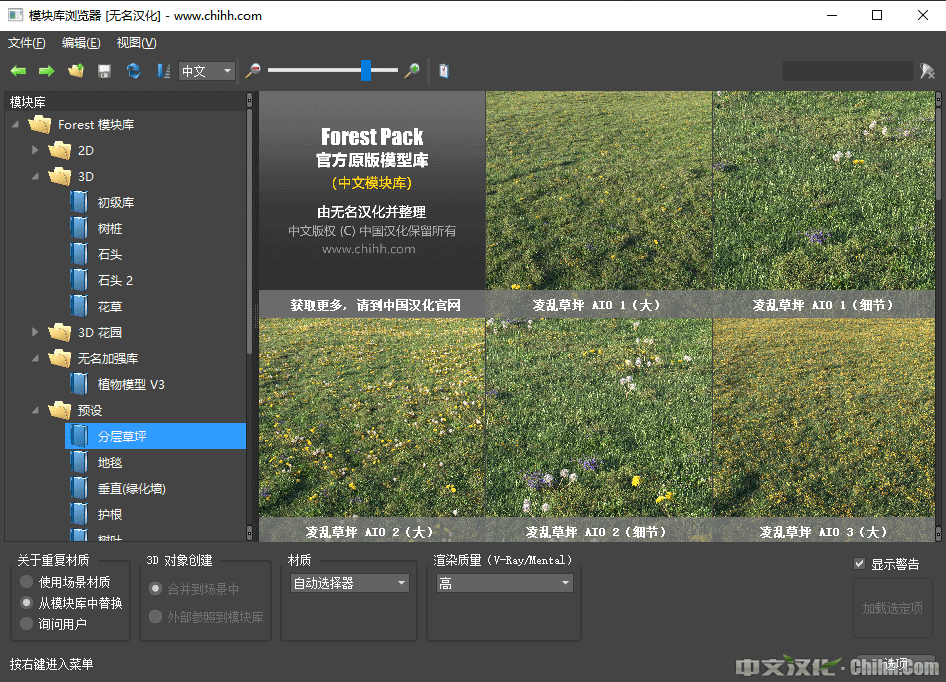
Task: Click the green back arrow
Action: [18, 71]
